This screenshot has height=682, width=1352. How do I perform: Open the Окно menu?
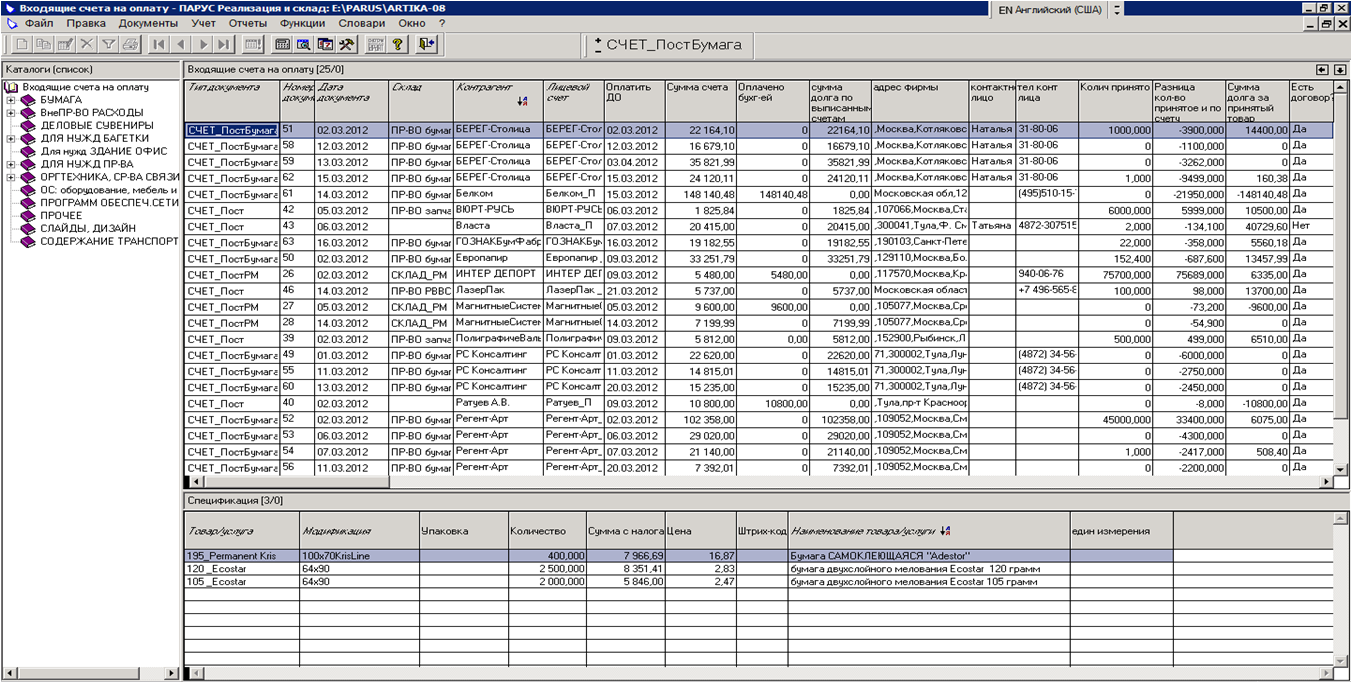(x=411, y=22)
